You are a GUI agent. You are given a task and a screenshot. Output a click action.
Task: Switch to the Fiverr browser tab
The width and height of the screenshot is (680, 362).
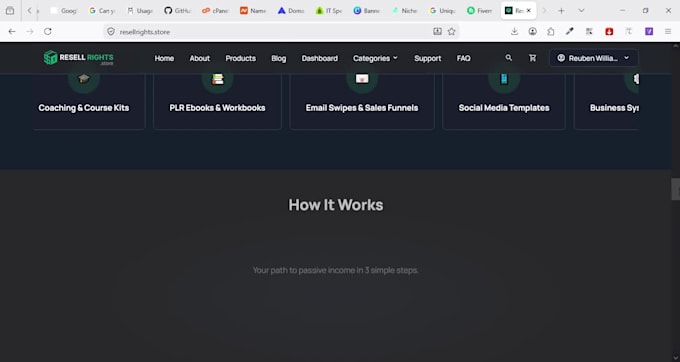click(x=480, y=11)
